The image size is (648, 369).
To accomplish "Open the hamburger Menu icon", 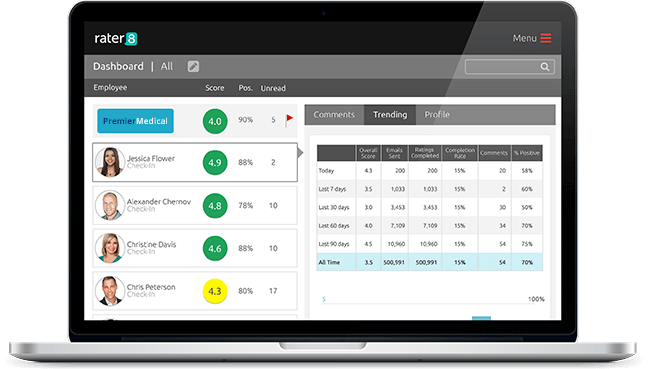I will pos(546,38).
